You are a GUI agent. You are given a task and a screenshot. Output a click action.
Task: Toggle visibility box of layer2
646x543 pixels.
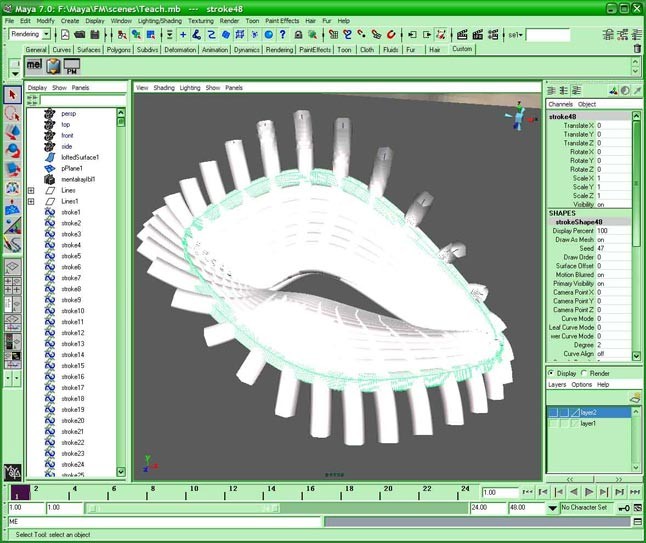coord(553,412)
